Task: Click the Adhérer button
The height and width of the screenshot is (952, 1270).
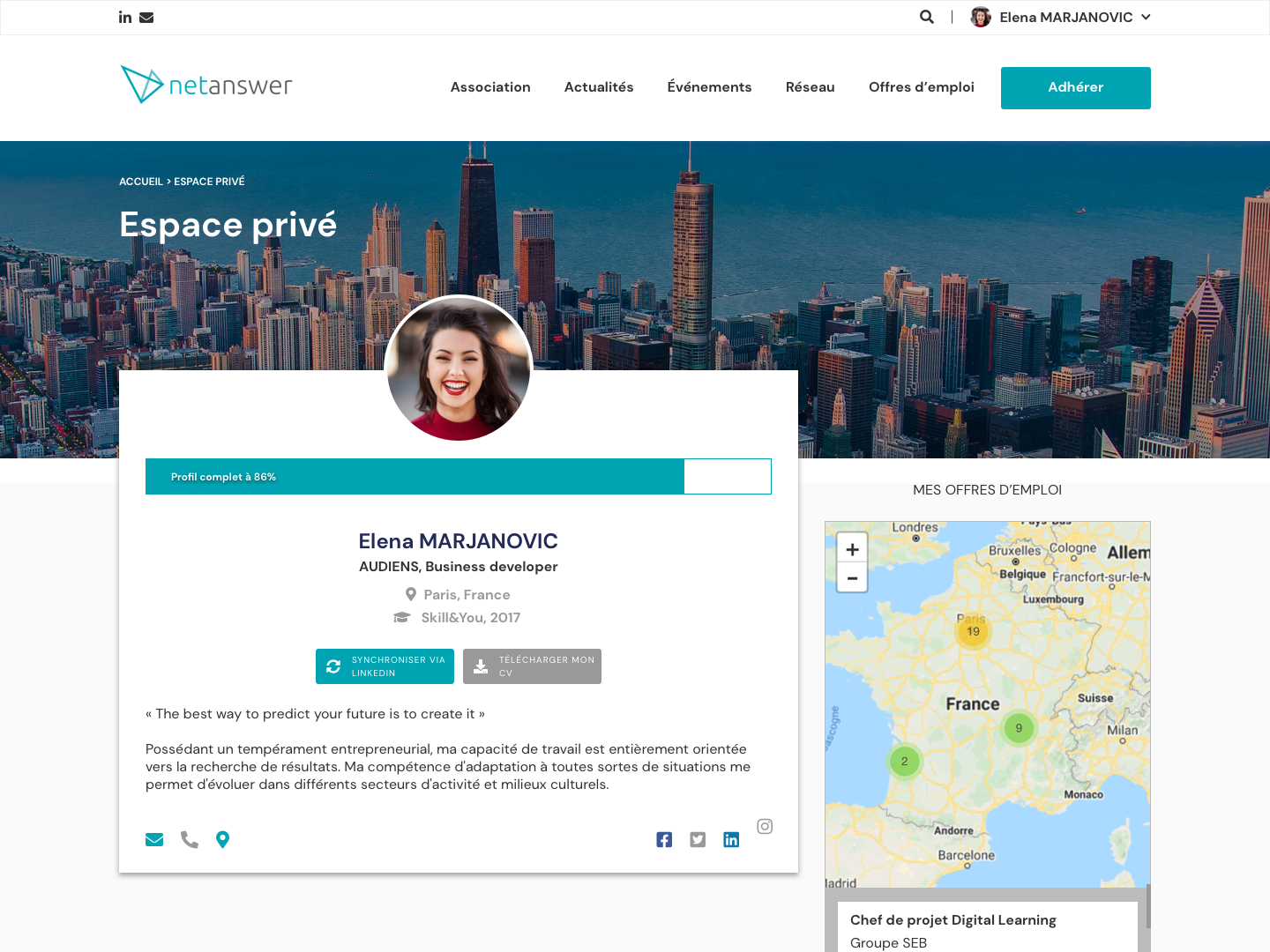Action: (x=1075, y=87)
